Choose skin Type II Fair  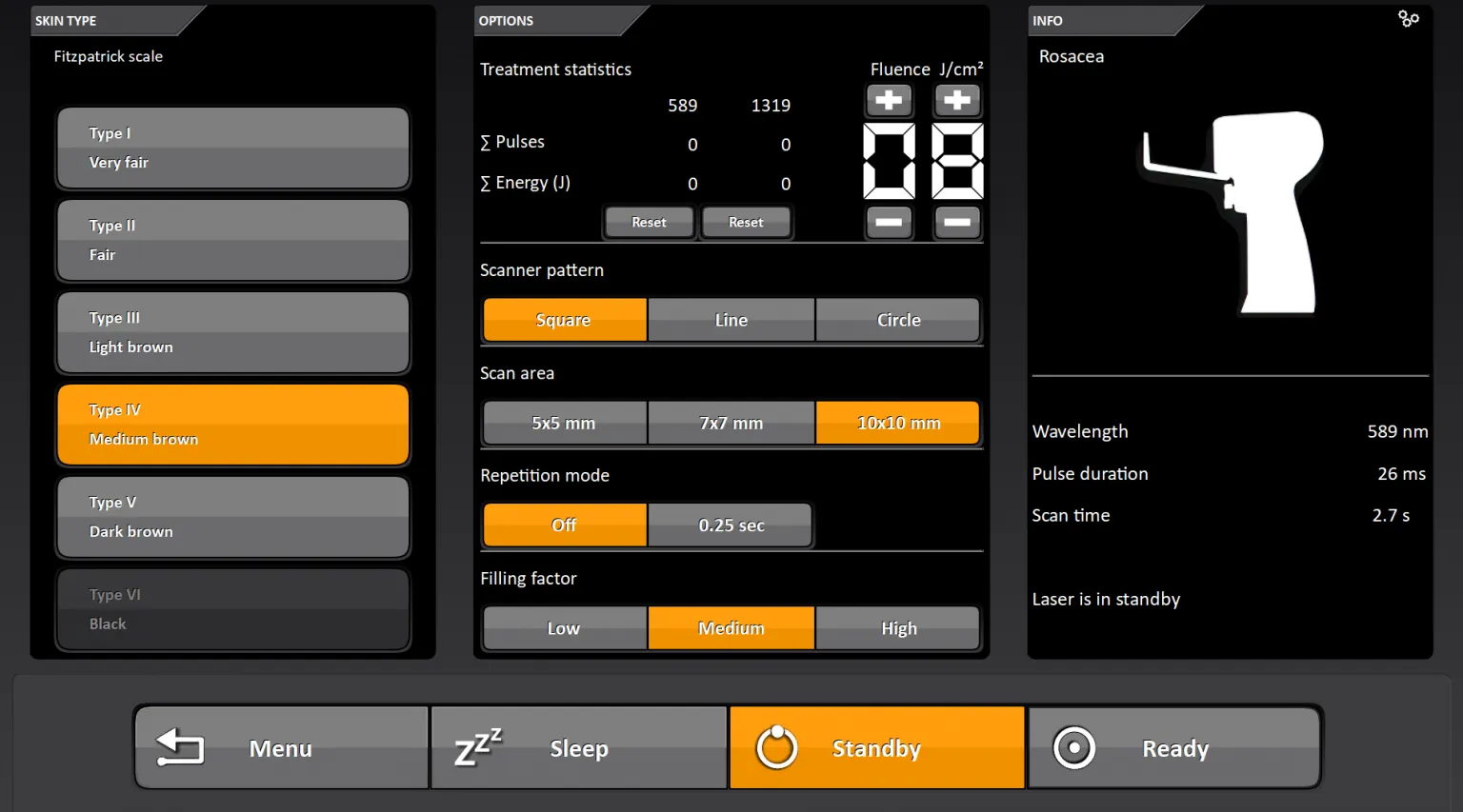[x=233, y=240]
